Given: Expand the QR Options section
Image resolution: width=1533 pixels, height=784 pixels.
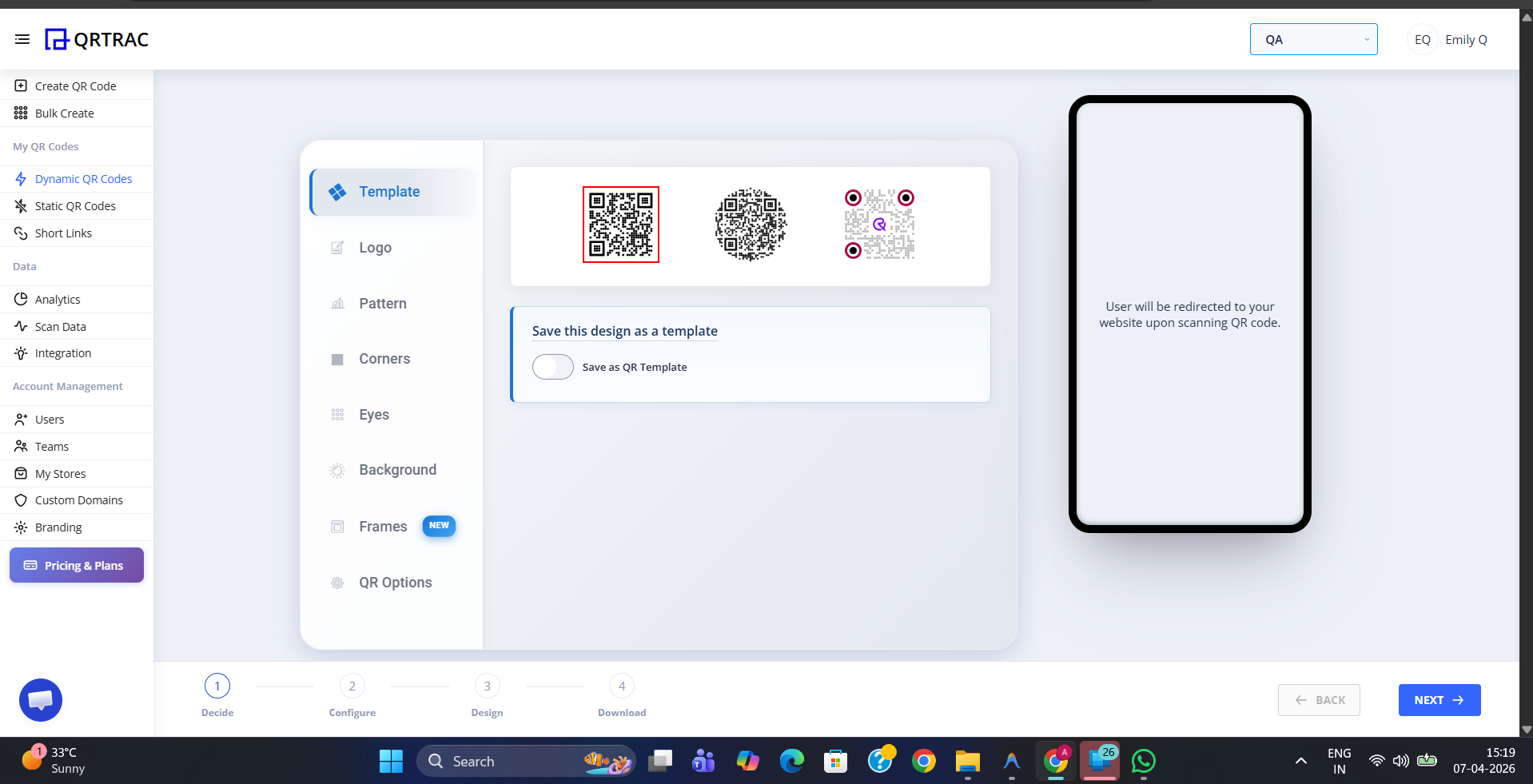Looking at the screenshot, I should [395, 582].
